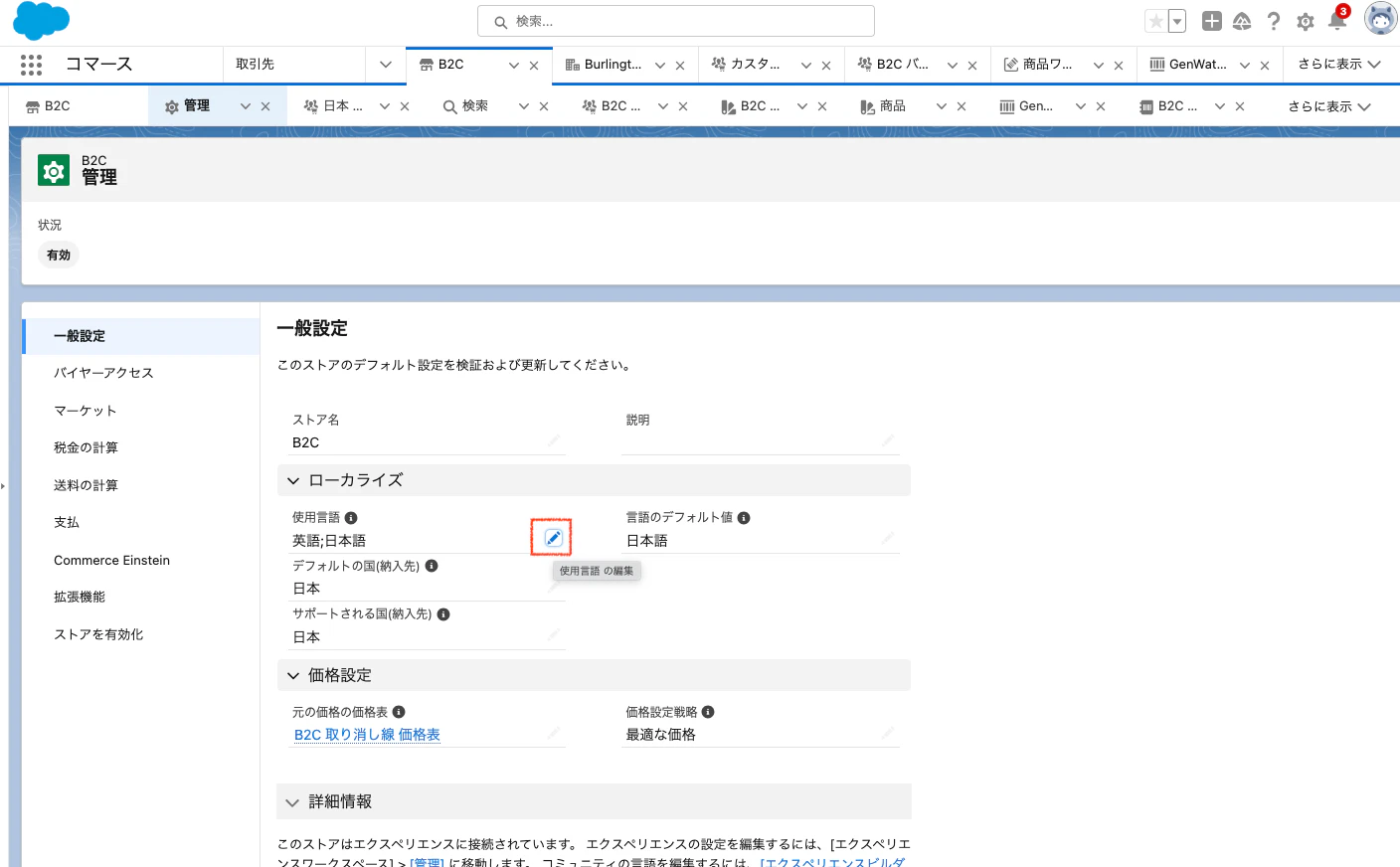Select 送料の計算 in the sidebar
This screenshot has width=1400, height=867.
pyautogui.click(x=141, y=485)
